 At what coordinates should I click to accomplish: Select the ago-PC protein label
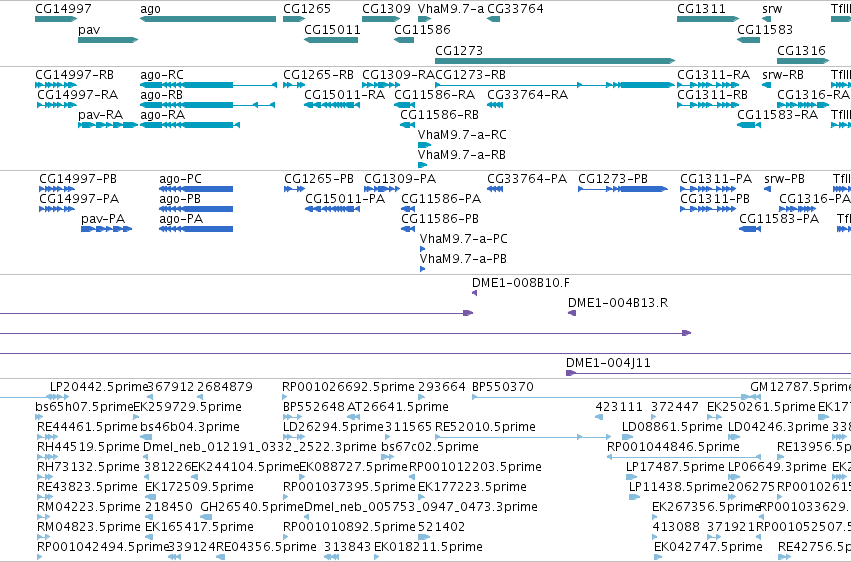pos(180,179)
